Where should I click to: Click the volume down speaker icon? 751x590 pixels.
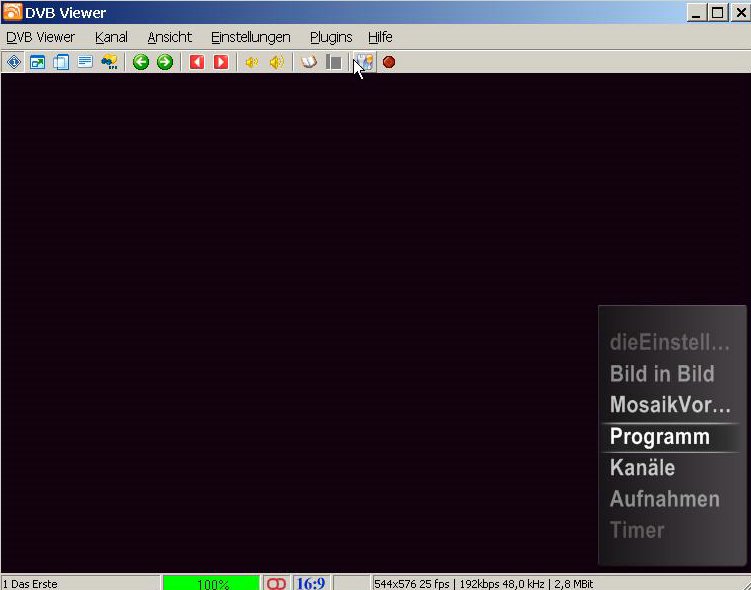[252, 62]
